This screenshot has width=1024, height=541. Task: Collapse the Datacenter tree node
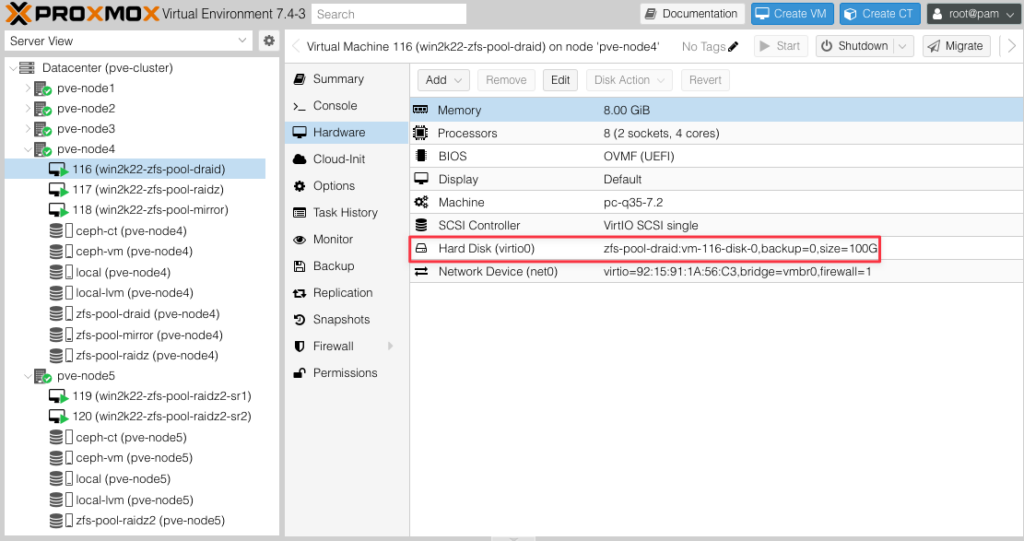pos(13,67)
